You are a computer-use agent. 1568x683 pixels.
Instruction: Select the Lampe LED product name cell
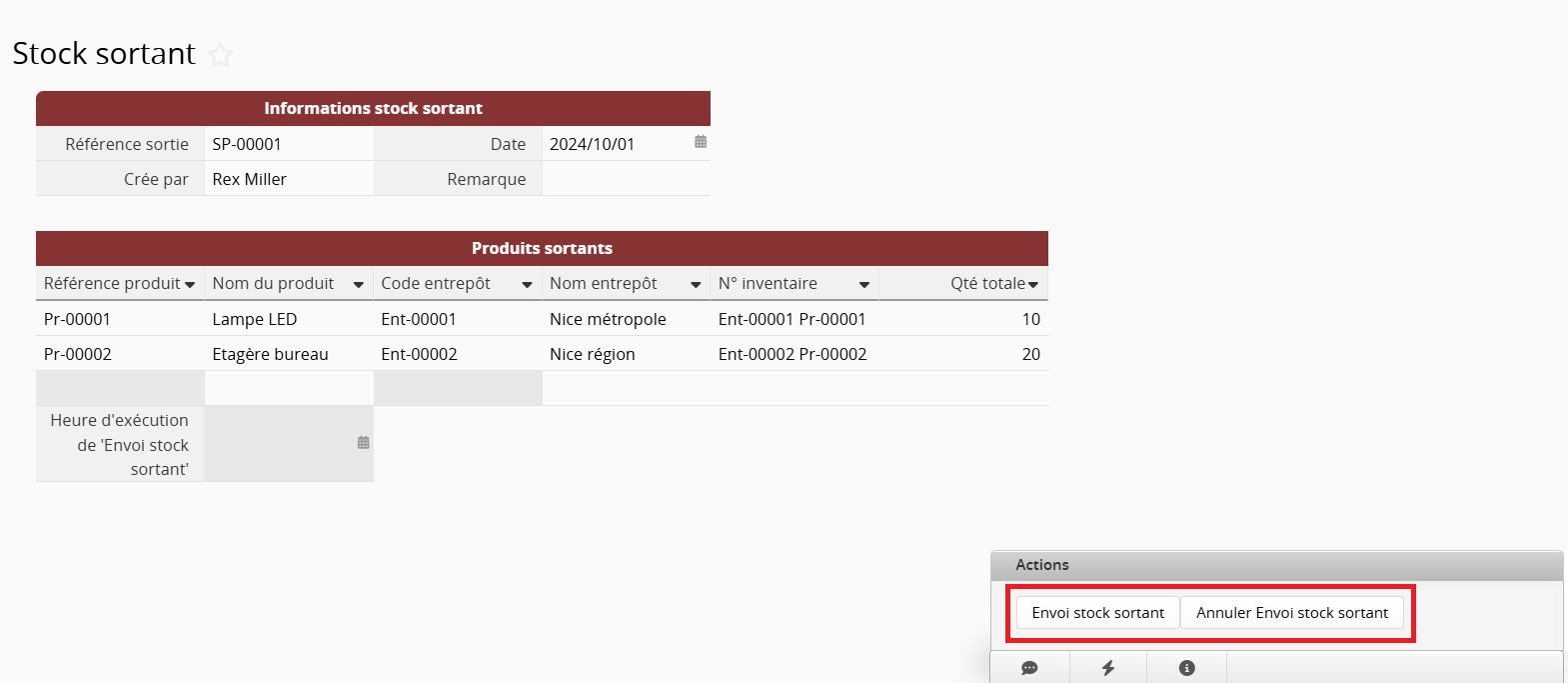(287, 319)
